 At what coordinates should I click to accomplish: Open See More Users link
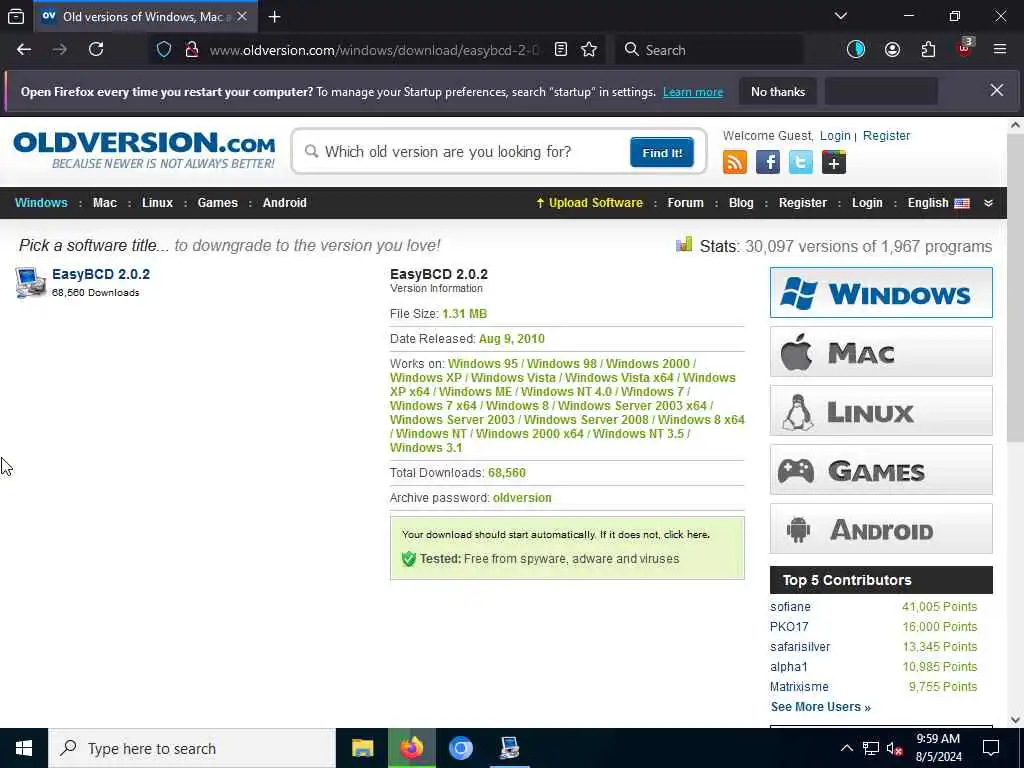(820, 707)
